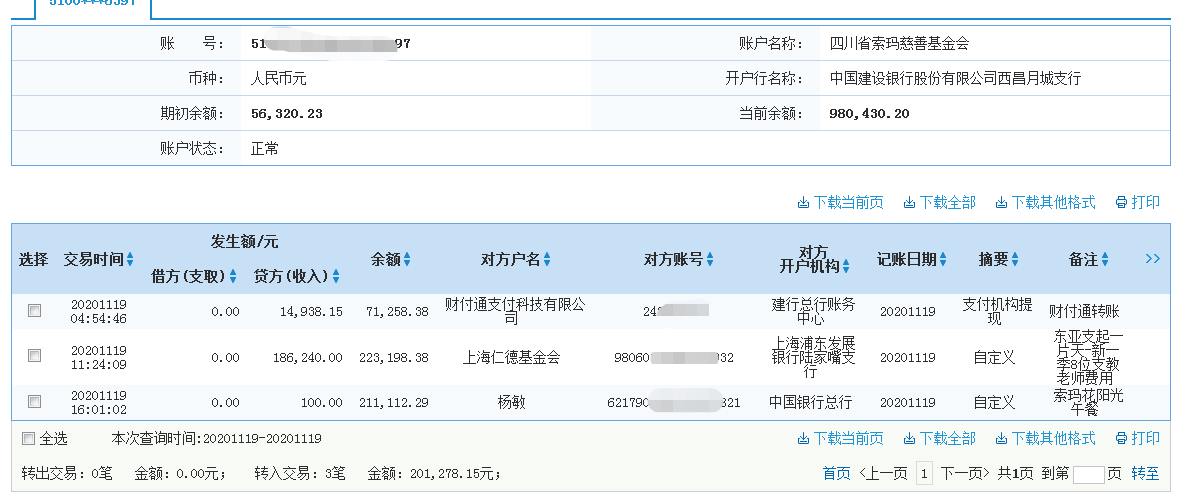The image size is (1179, 494).
Task: Click transaction time 20201119 16:01:02
Action: click(99, 402)
